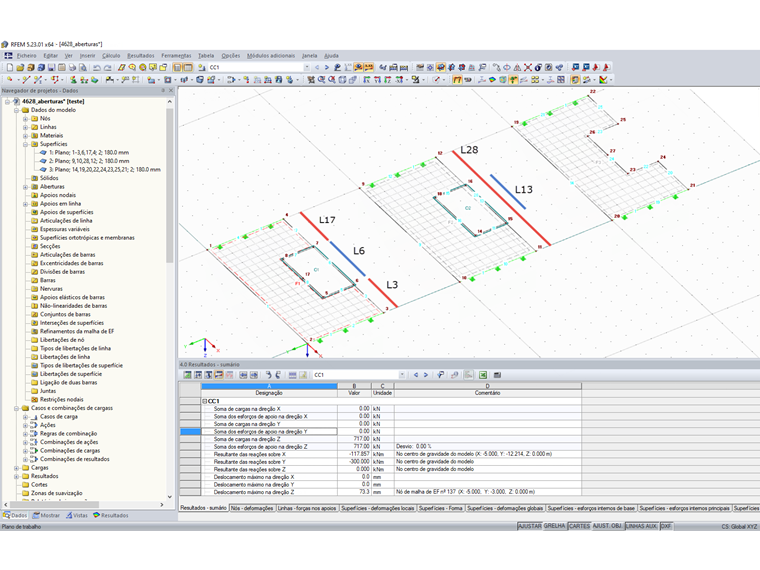Expand the Linhas tree node
760x570 pixels.
click(25, 127)
